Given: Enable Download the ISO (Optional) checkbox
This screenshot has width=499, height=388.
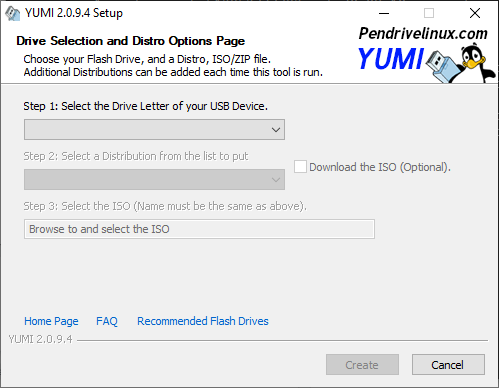Looking at the screenshot, I should pyautogui.click(x=300, y=167).
